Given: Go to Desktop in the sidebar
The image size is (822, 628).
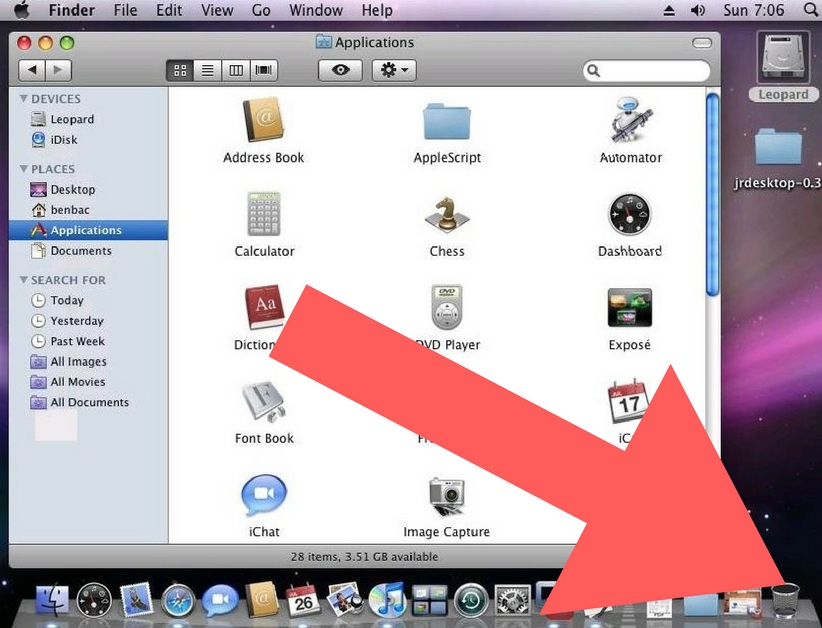Looking at the screenshot, I should coord(88,189).
